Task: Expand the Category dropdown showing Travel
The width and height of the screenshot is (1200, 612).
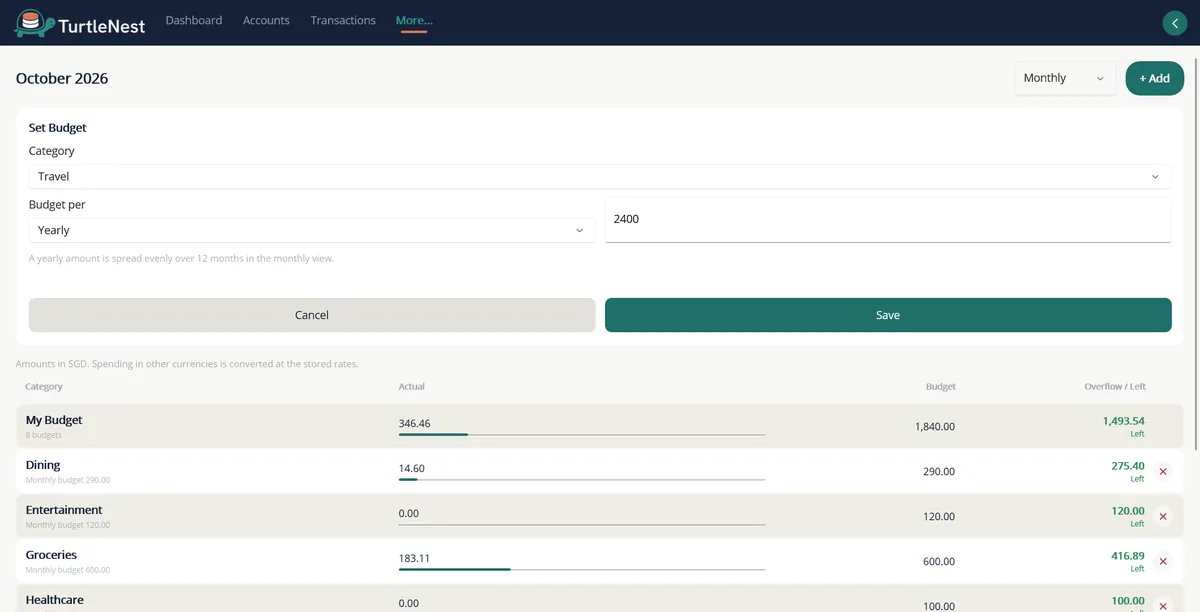Action: 600,176
